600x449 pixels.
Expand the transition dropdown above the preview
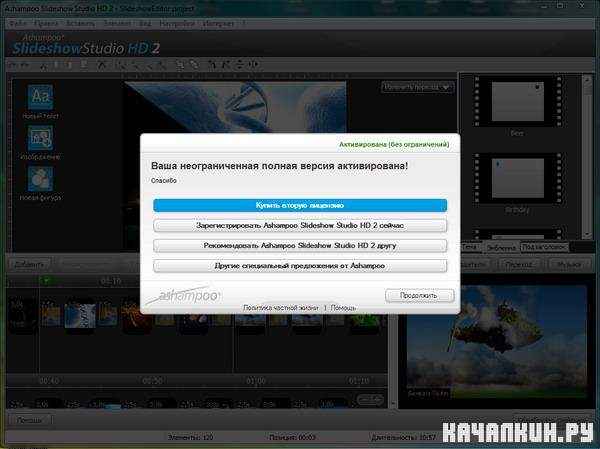pos(418,87)
